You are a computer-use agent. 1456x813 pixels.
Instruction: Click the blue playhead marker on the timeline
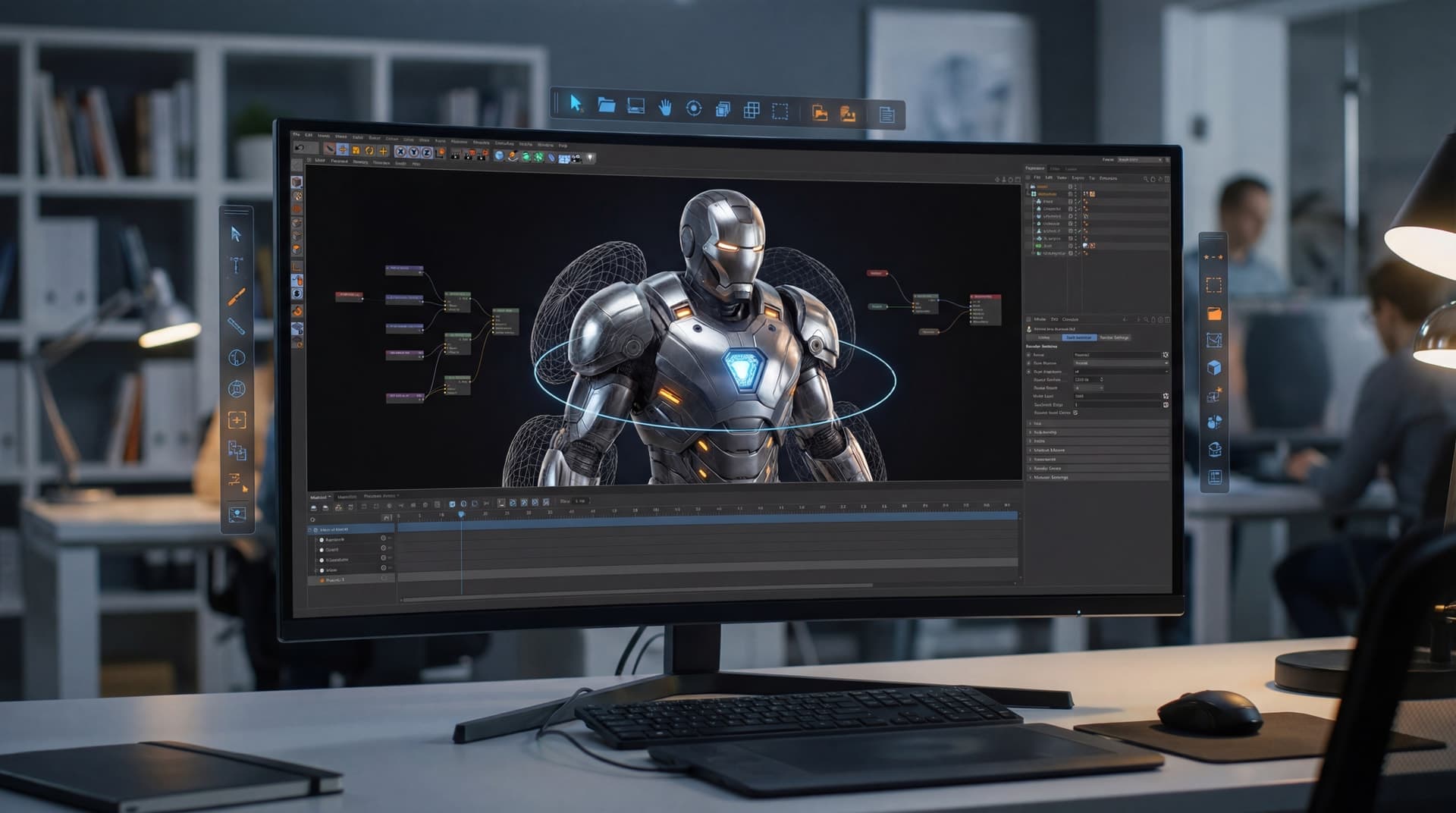tap(461, 515)
